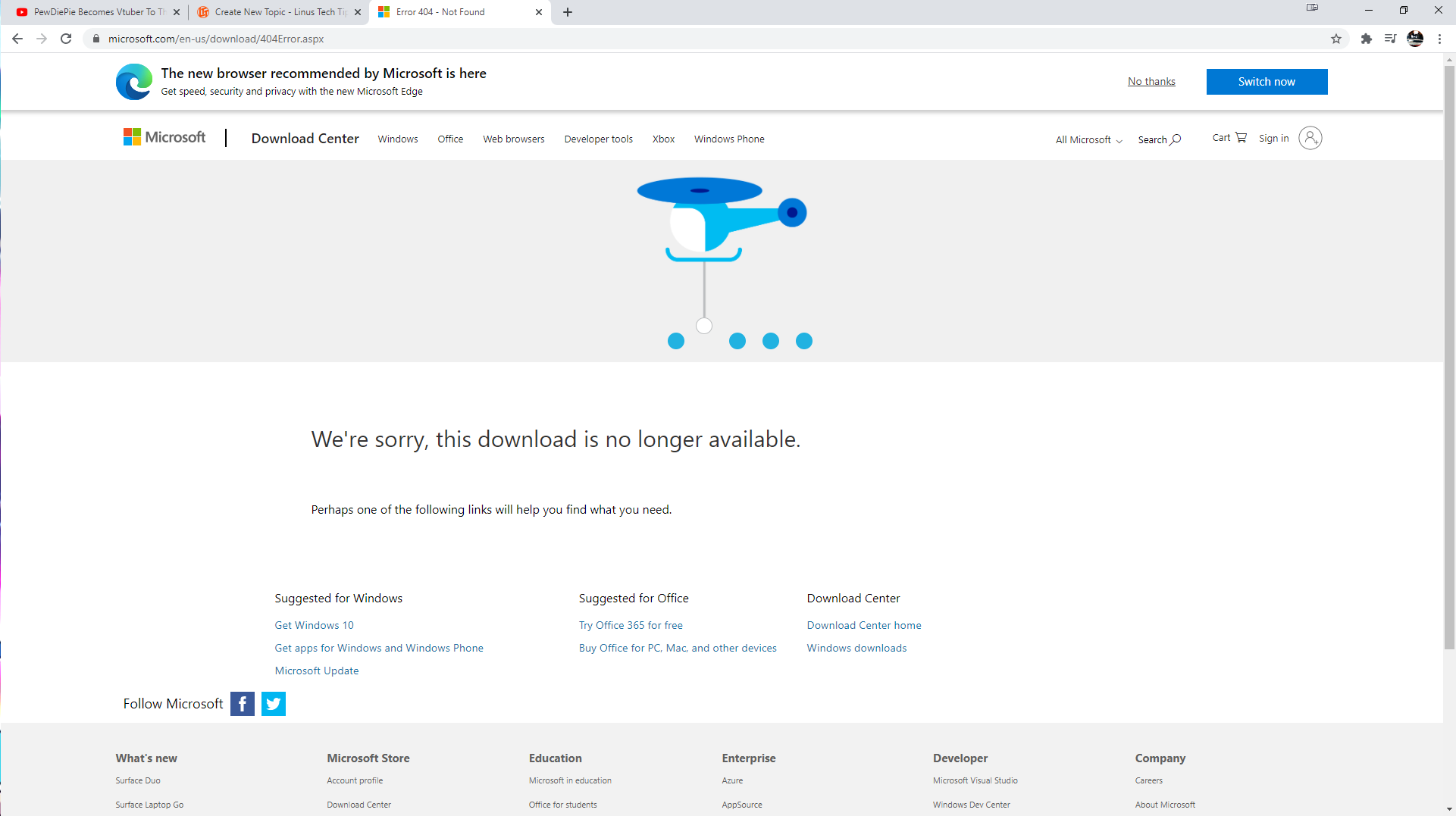Open the Windows downloads link
The image size is (1456, 816).
coord(856,648)
